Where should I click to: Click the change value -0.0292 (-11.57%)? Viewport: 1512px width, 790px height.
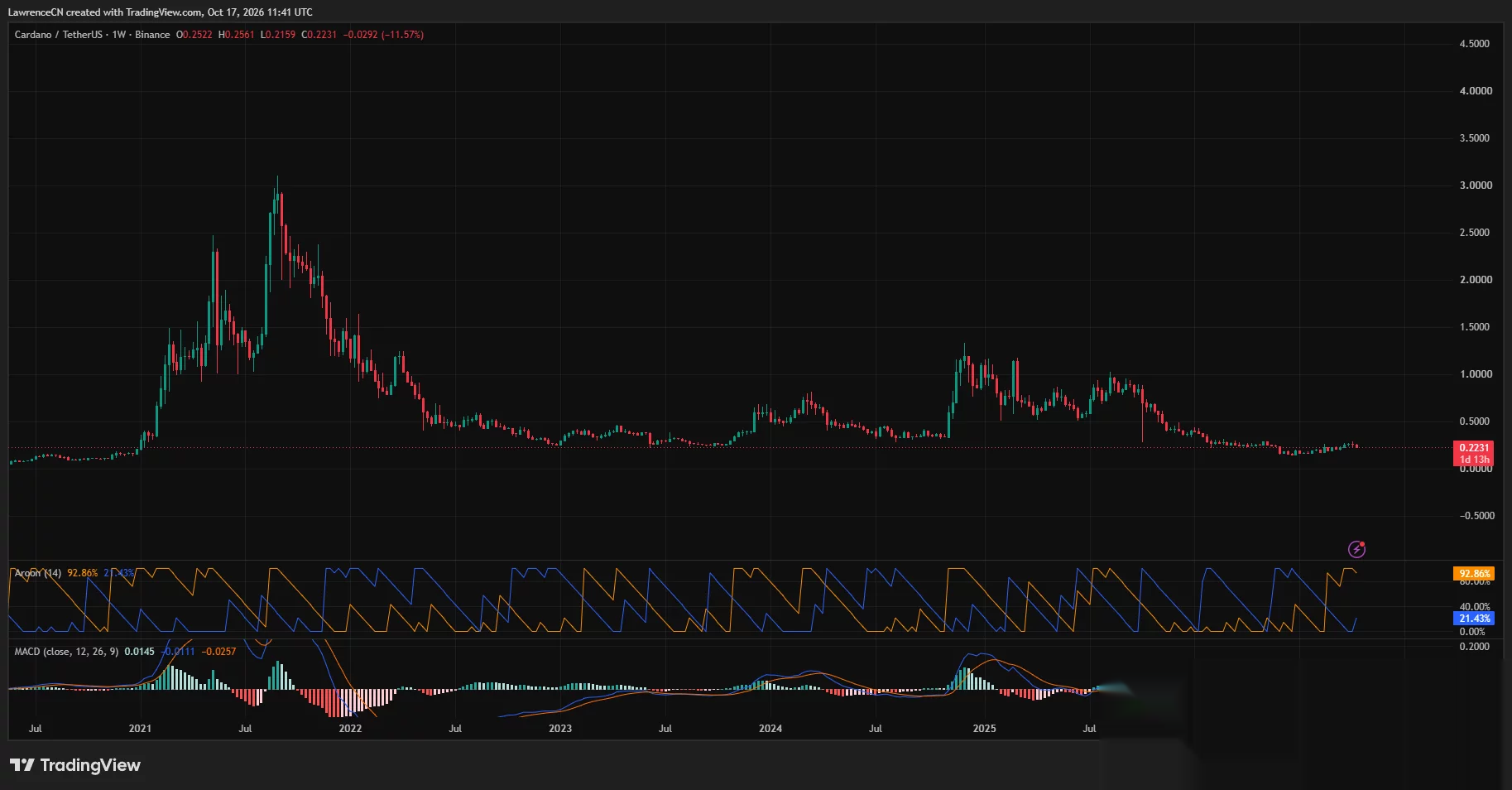[x=383, y=35]
